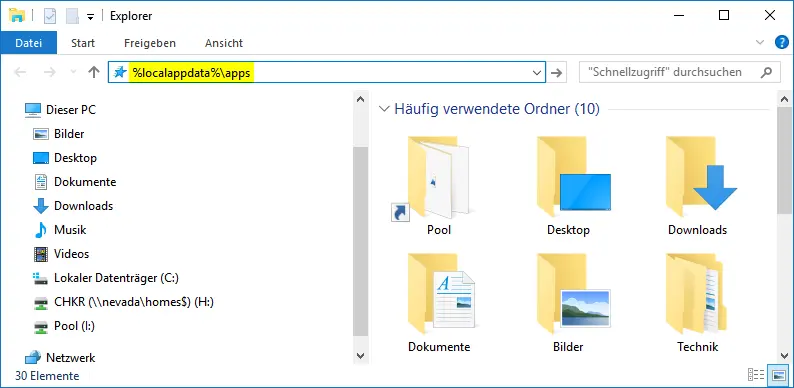Select Desktop in the navigation pane
The height and width of the screenshot is (388, 794).
coord(75,158)
